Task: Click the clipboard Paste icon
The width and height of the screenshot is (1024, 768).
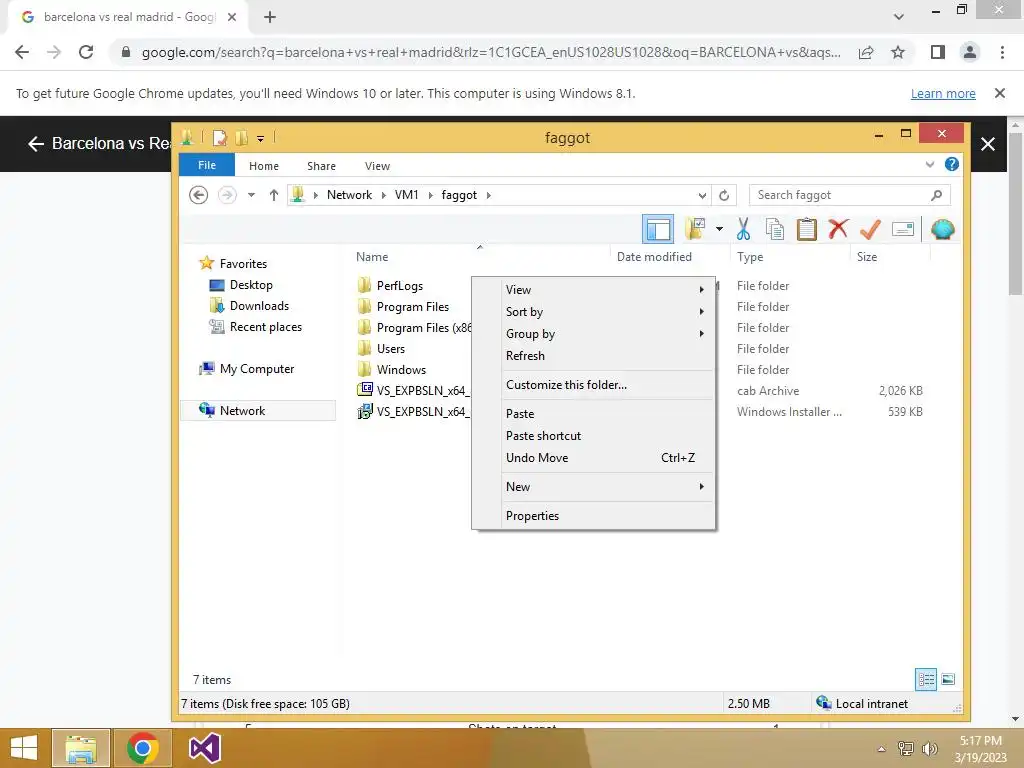Action: [x=807, y=229]
